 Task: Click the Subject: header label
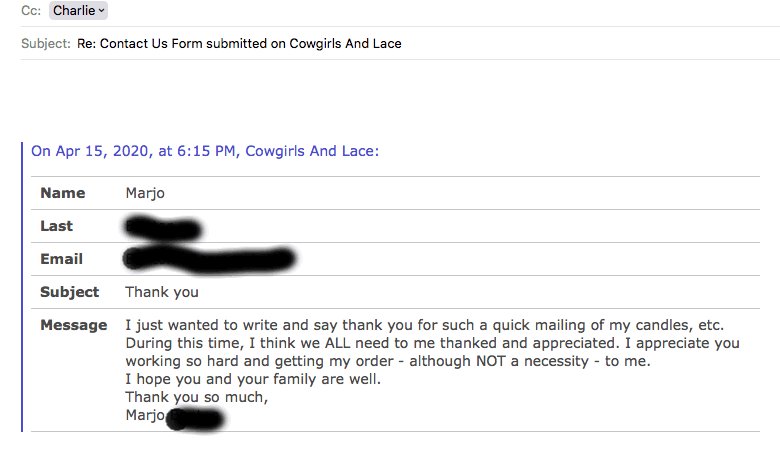tap(46, 44)
